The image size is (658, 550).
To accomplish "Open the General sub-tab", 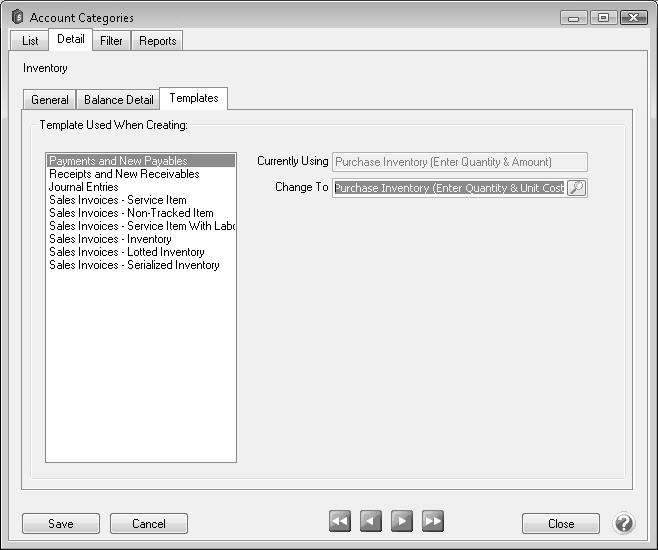I will (50, 100).
